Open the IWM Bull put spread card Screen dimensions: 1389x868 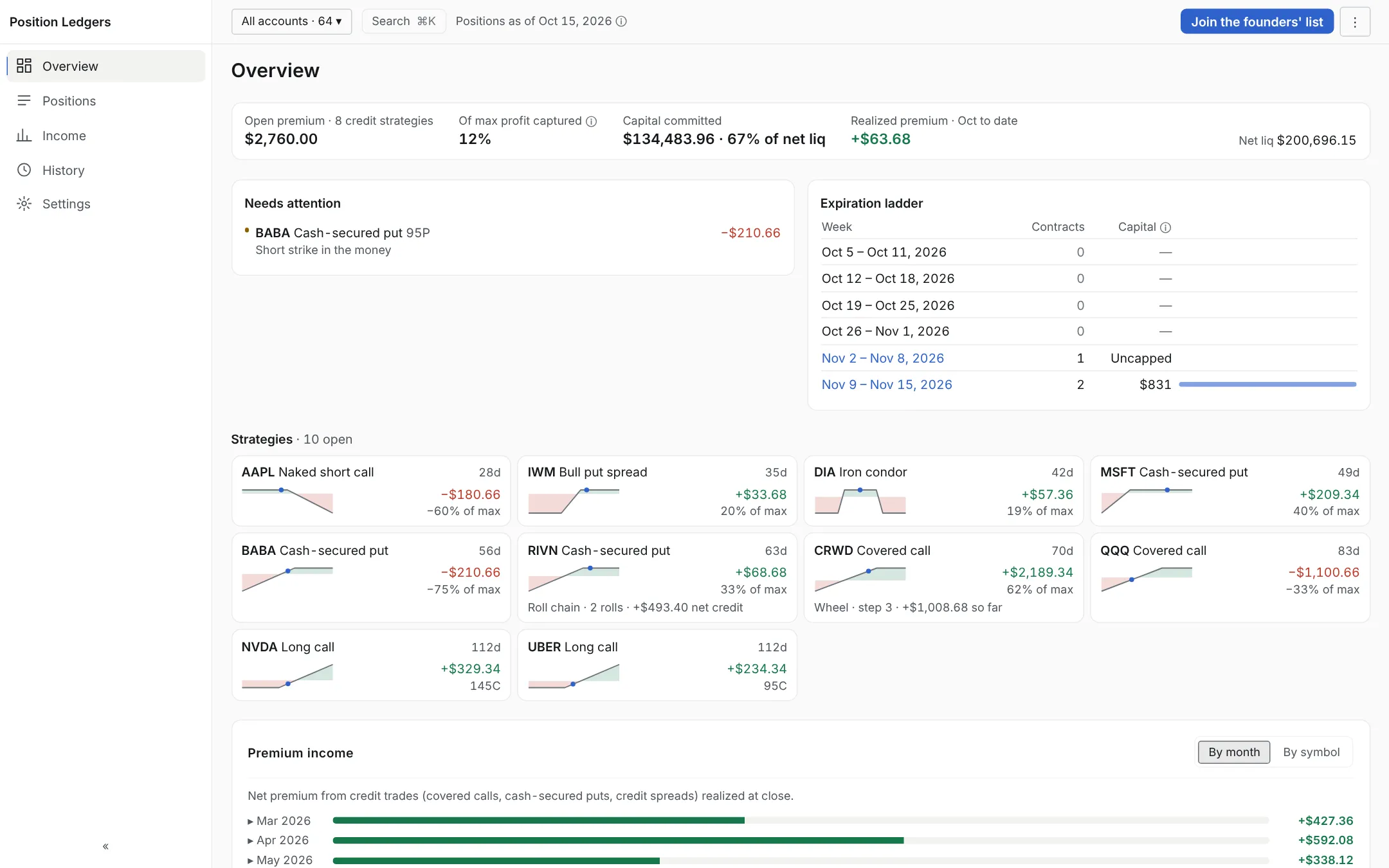(657, 491)
